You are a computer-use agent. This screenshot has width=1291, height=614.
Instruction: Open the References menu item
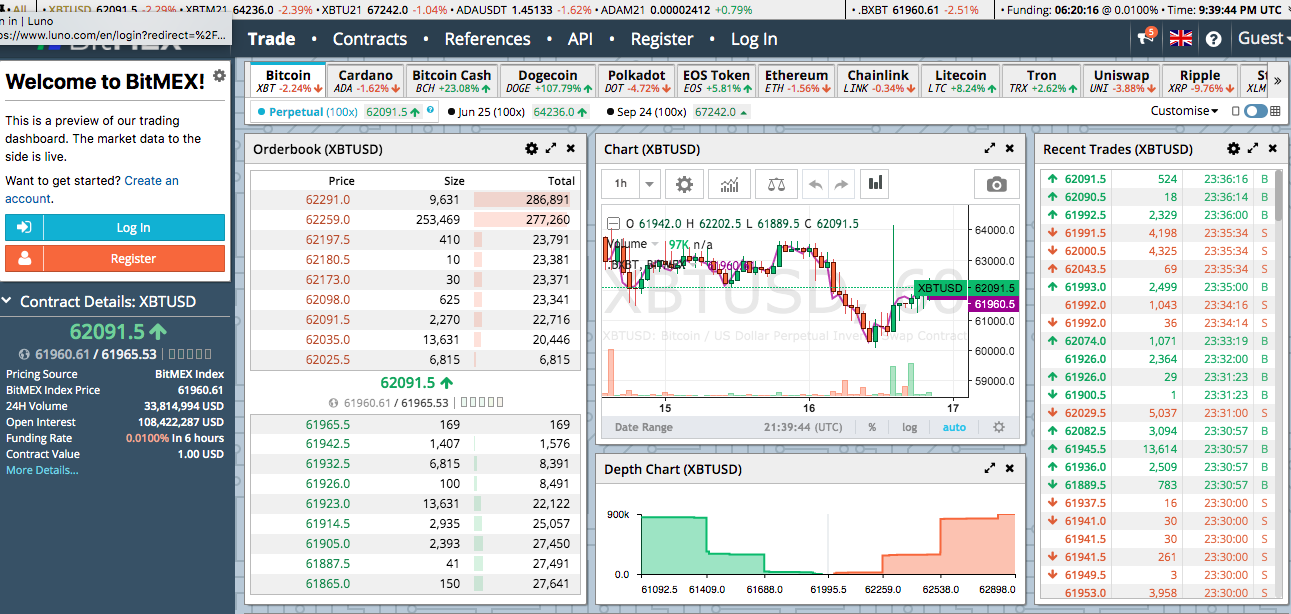pos(488,39)
